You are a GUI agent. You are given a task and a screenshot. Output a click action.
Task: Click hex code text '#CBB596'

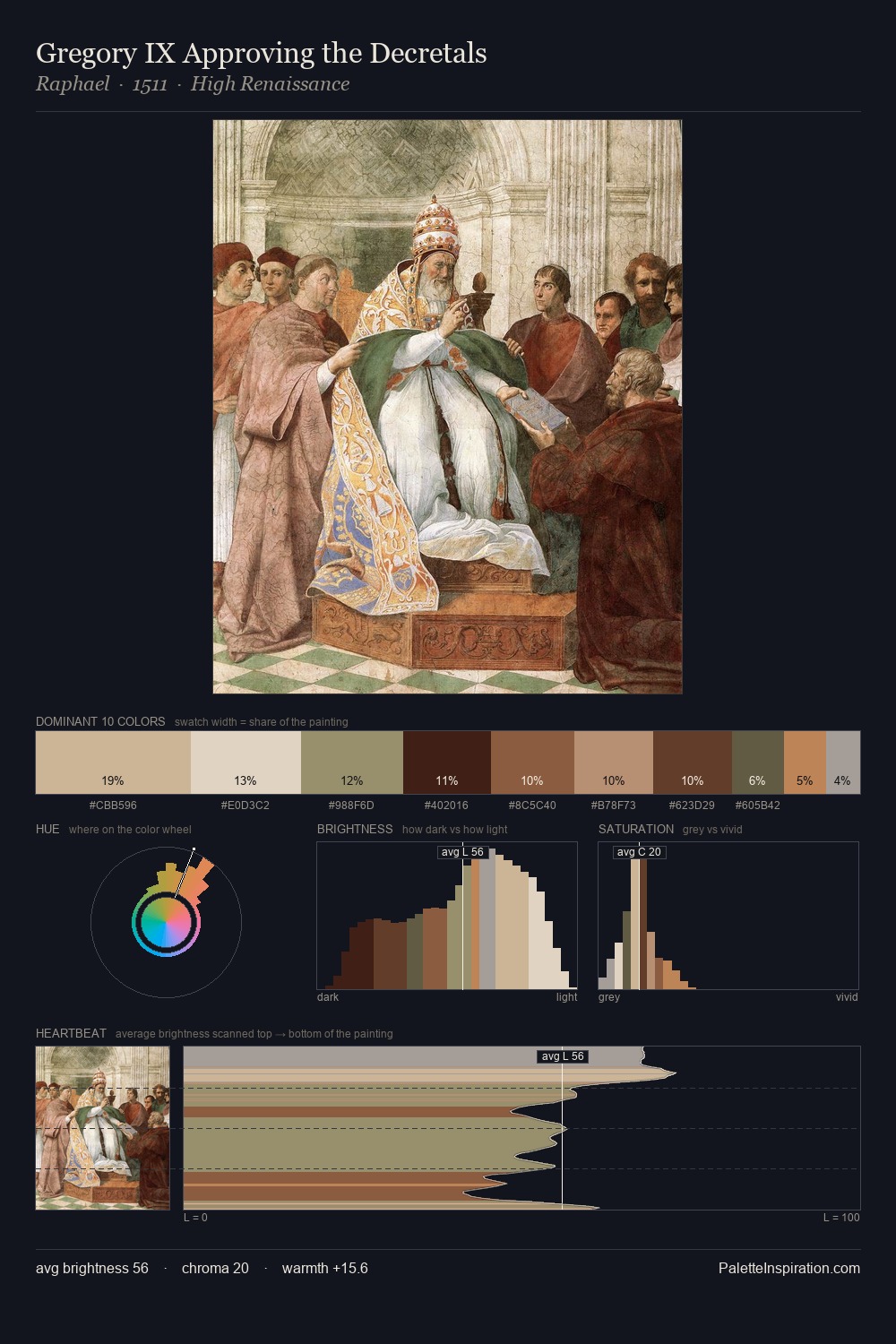point(113,805)
